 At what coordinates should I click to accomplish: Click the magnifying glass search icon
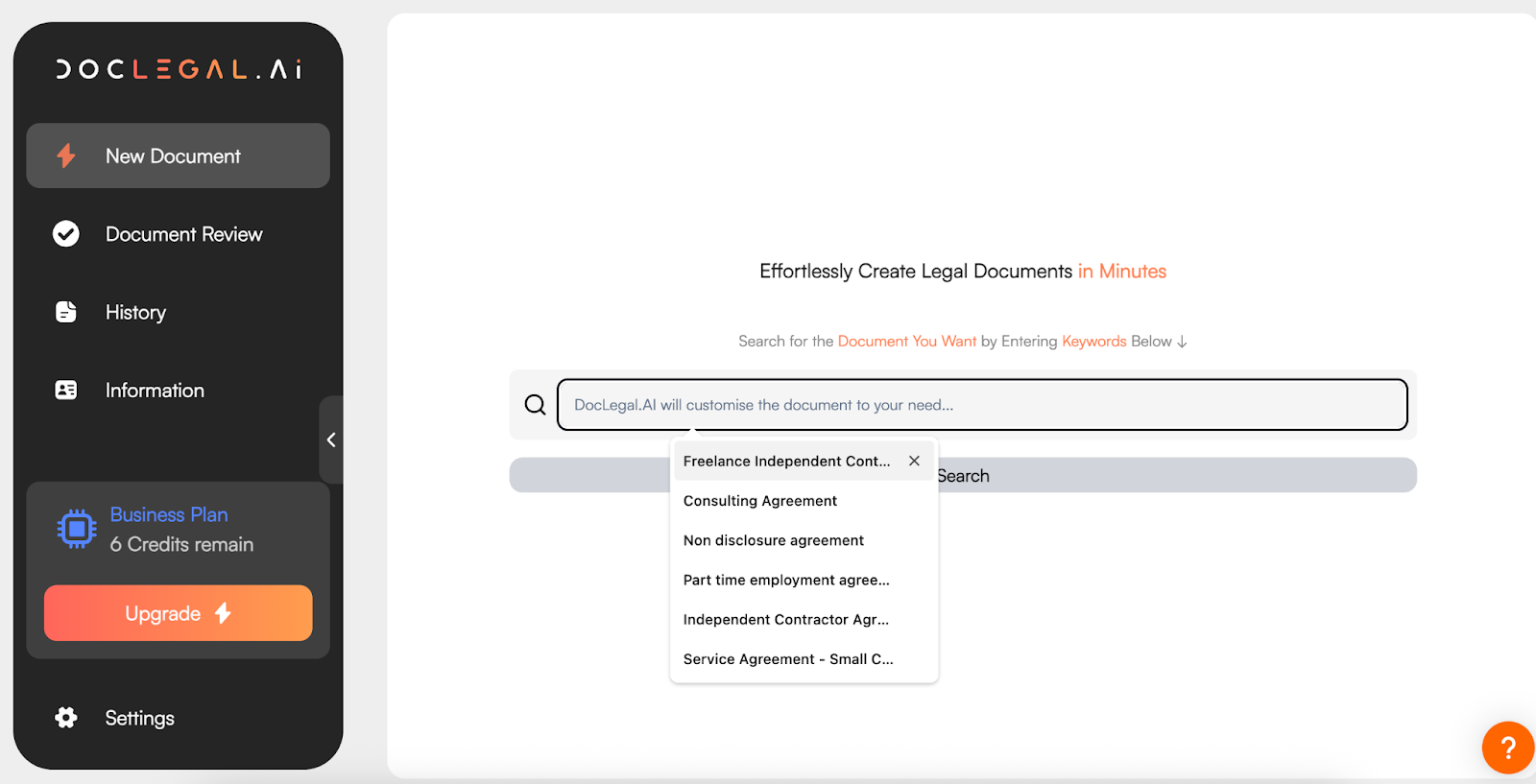535,405
